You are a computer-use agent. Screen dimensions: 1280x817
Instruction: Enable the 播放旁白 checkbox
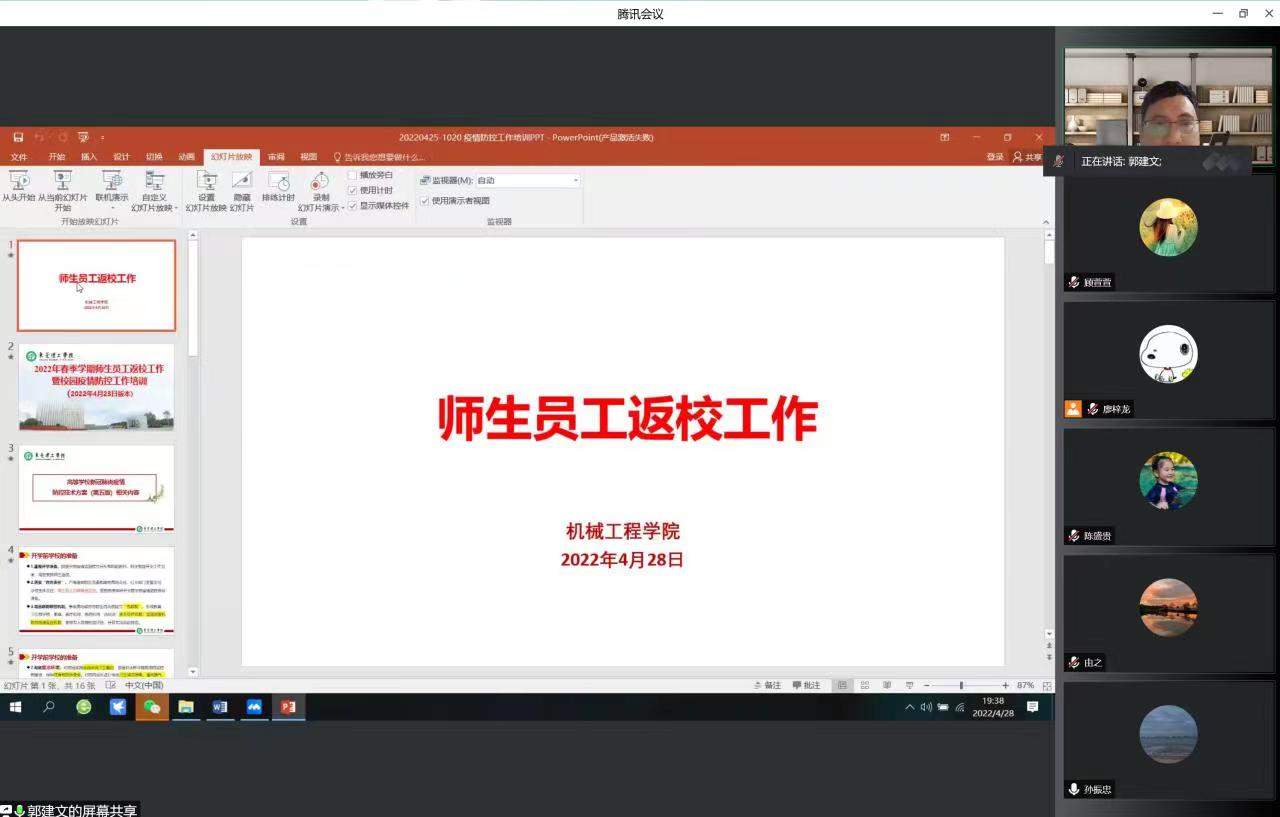click(352, 175)
